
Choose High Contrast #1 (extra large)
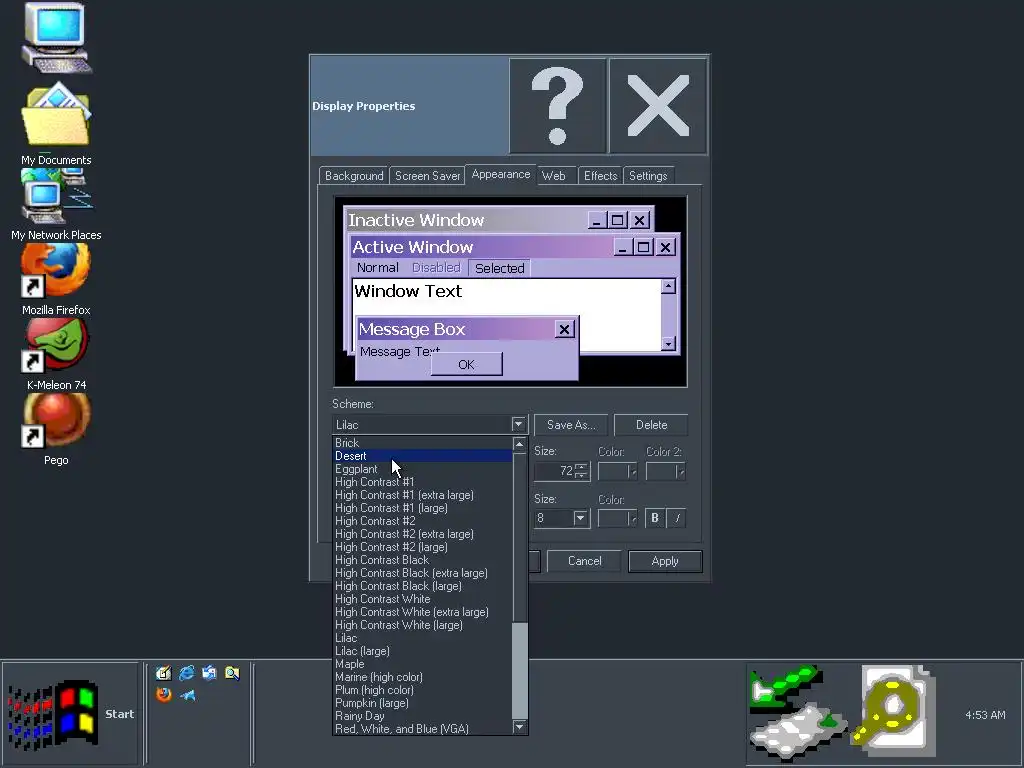[x=423, y=495]
